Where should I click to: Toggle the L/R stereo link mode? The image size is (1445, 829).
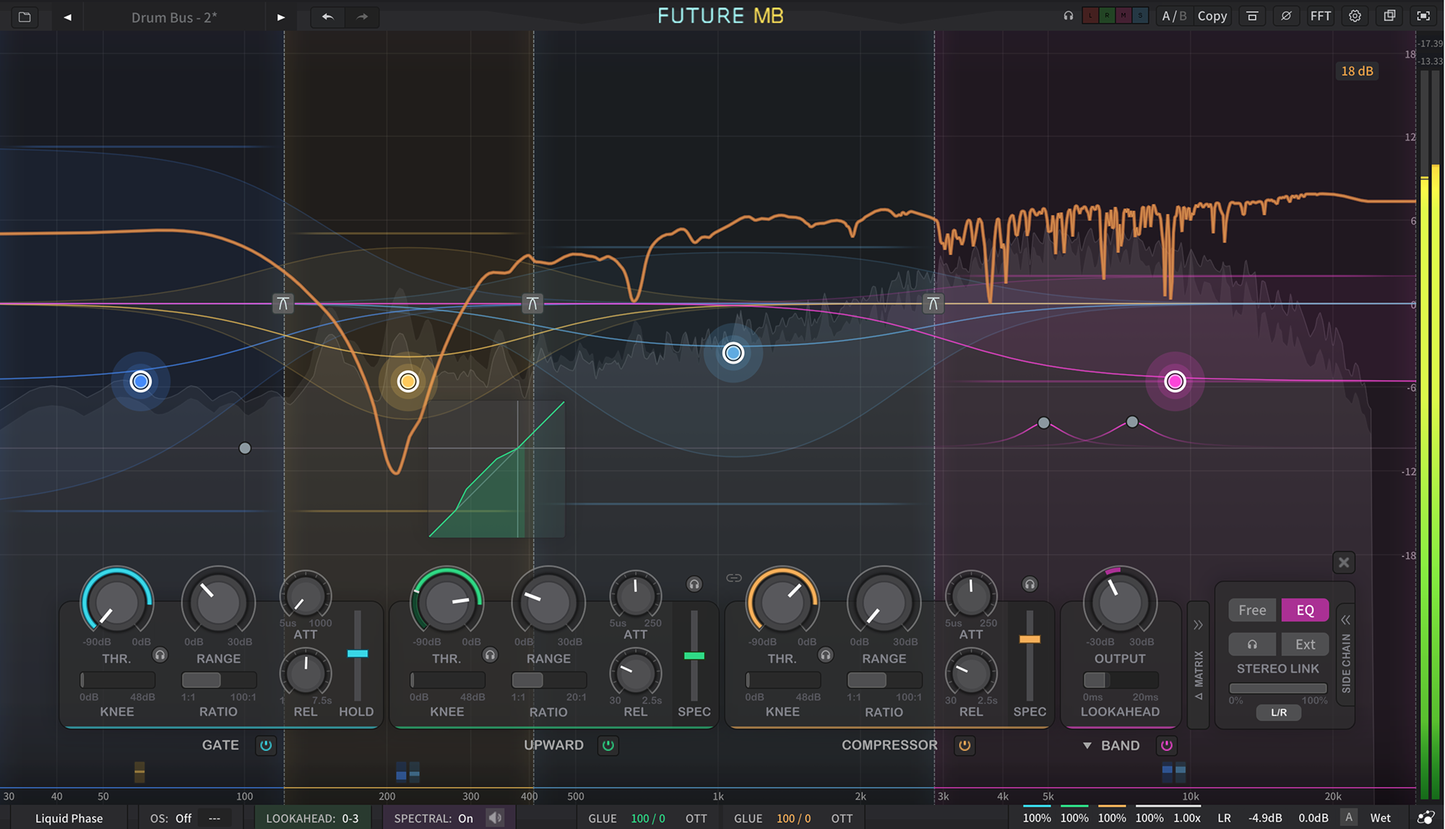tap(1279, 712)
